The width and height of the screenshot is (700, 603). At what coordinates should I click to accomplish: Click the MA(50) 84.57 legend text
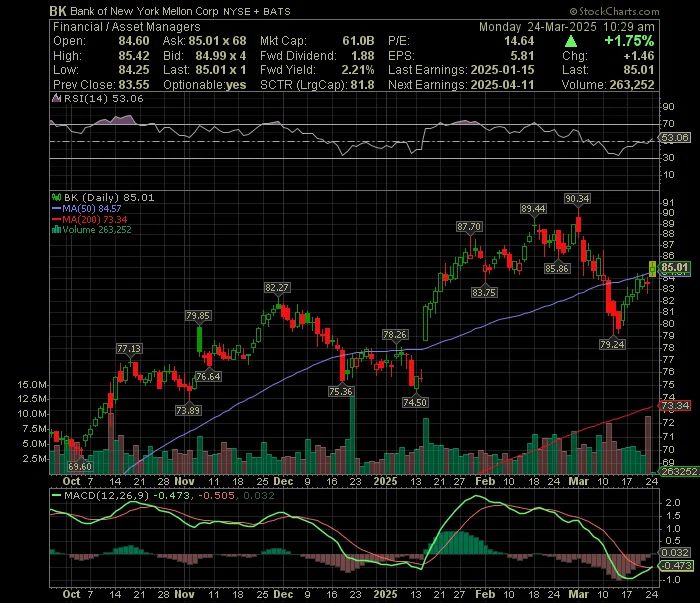point(92,208)
